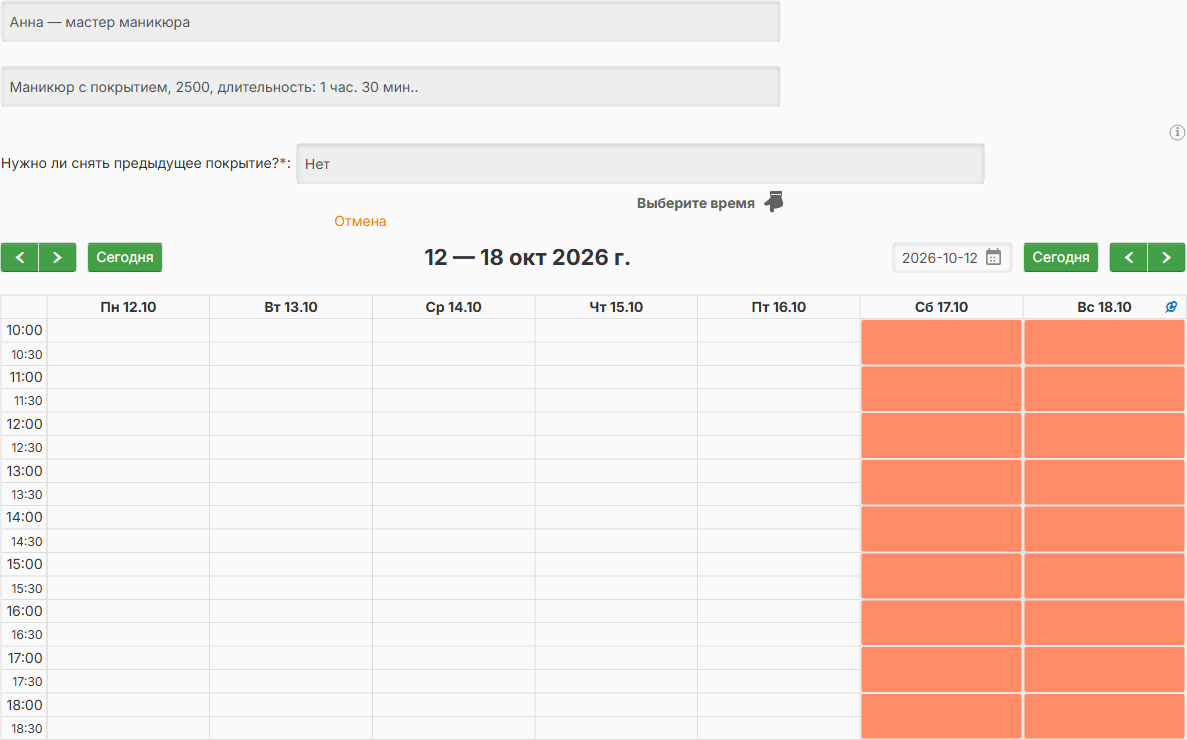Click the week title '12 — 18 окт 2026 г.'
Viewport: 1187px width, 740px height.
pyautogui.click(x=527, y=257)
